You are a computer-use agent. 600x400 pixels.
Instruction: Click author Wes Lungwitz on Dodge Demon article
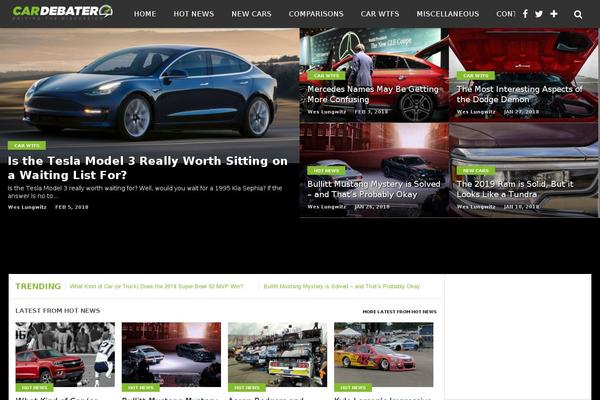pyautogui.click(x=476, y=112)
